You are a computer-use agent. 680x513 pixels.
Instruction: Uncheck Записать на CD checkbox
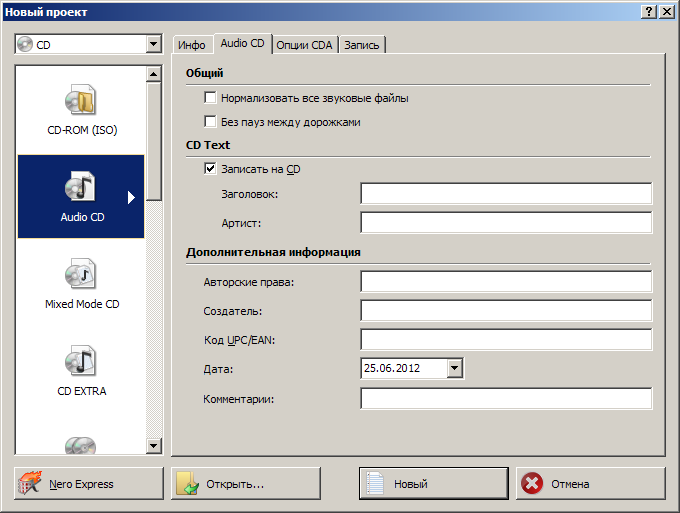click(210, 168)
